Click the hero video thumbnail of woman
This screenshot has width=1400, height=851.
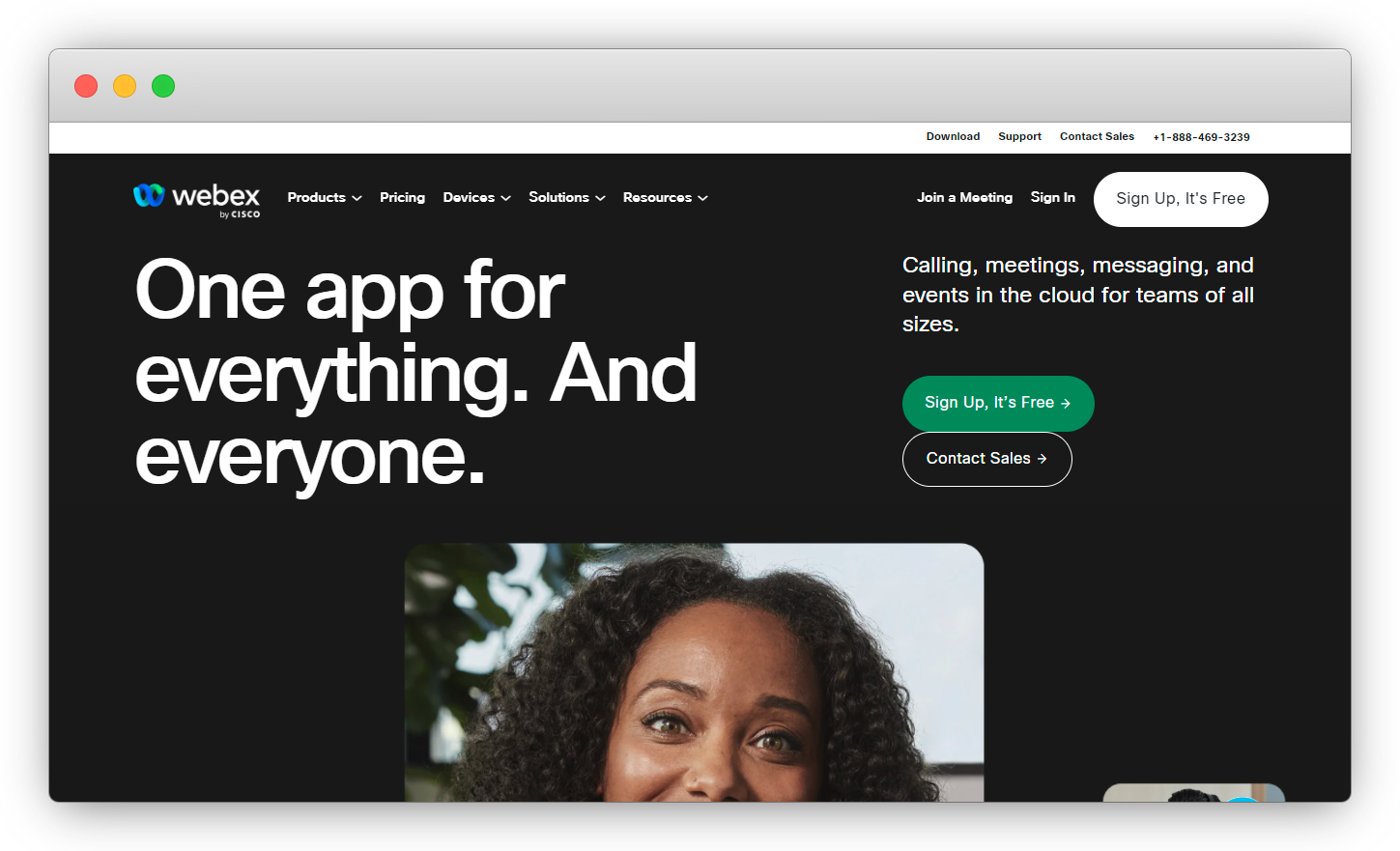coord(694,672)
